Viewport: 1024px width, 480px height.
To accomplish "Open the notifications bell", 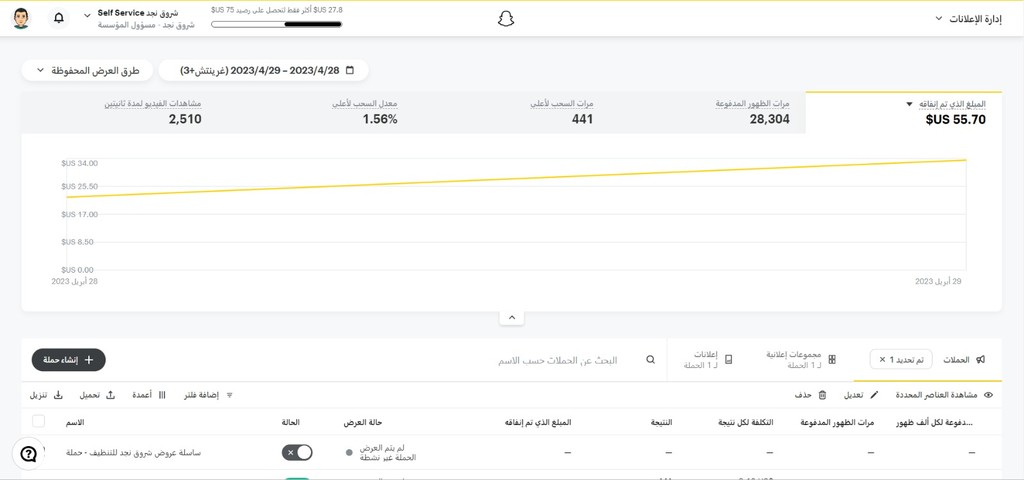I will [x=59, y=18].
